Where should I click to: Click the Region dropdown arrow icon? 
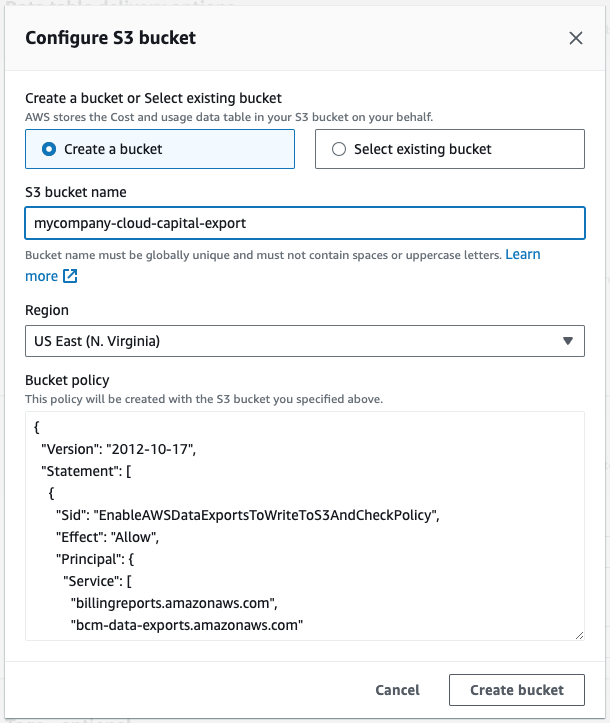[x=567, y=341]
